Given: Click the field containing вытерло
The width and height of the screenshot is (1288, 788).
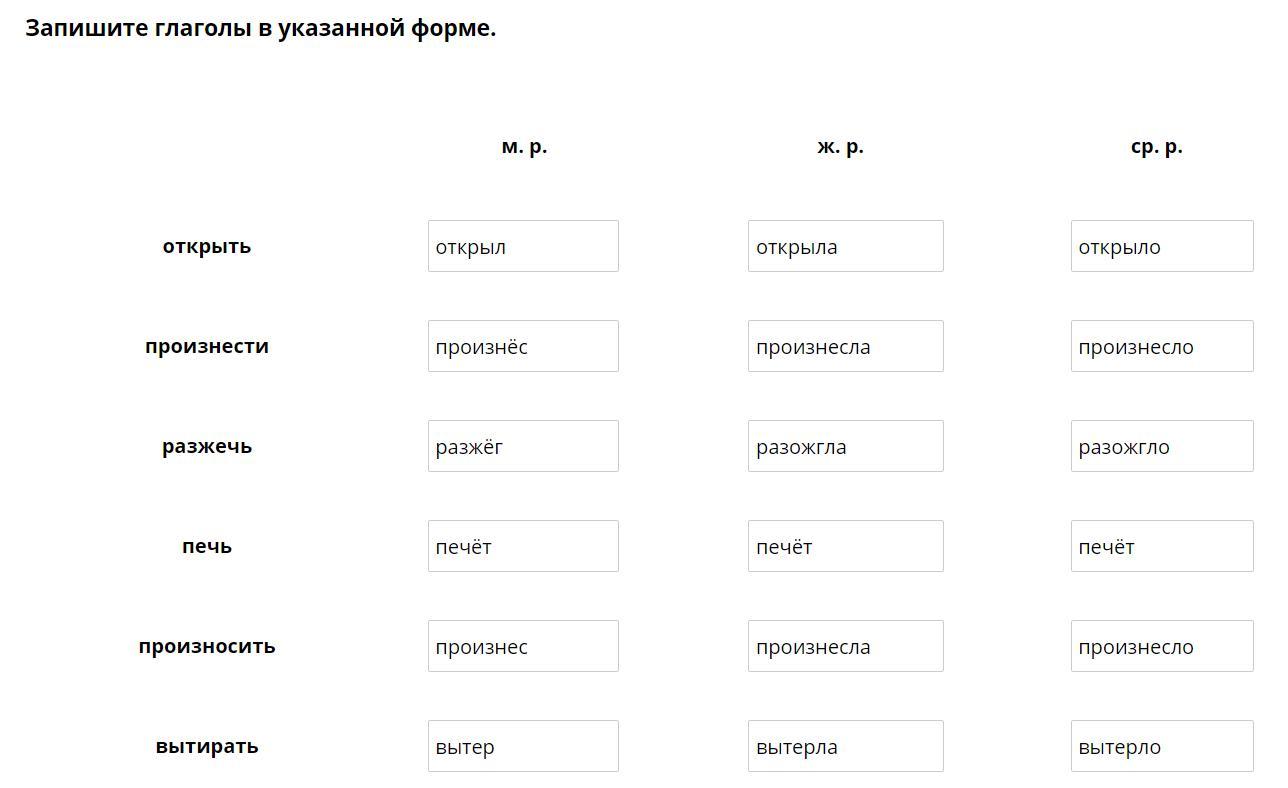Looking at the screenshot, I should (1161, 746).
